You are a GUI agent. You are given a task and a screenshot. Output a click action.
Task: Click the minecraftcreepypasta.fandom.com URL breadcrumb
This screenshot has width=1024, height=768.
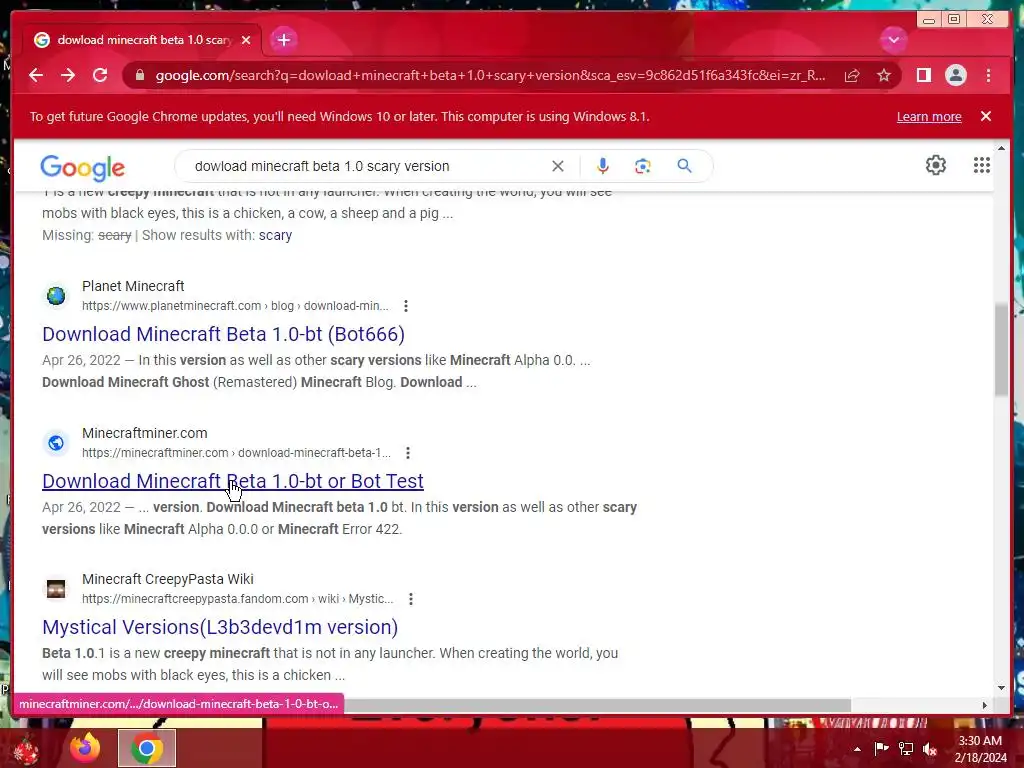238,599
